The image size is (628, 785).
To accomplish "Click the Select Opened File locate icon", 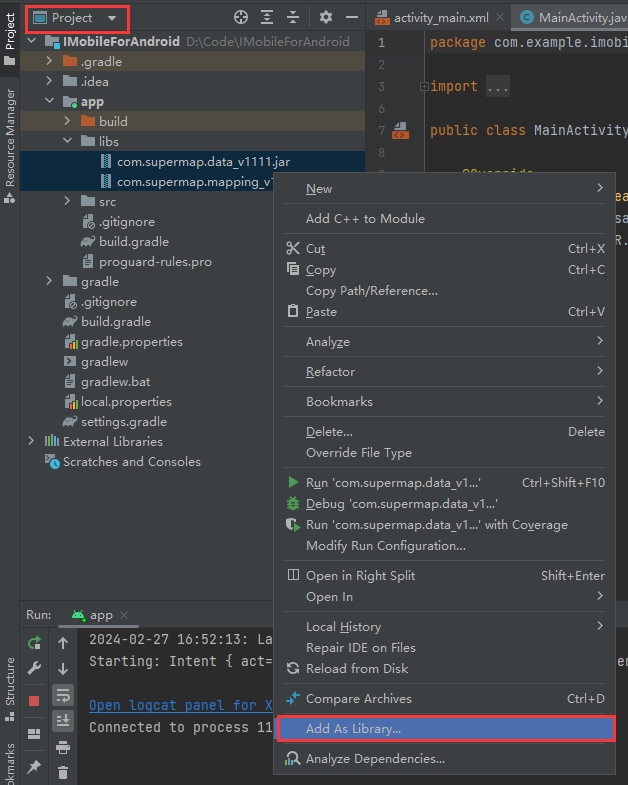I will pyautogui.click(x=240, y=18).
